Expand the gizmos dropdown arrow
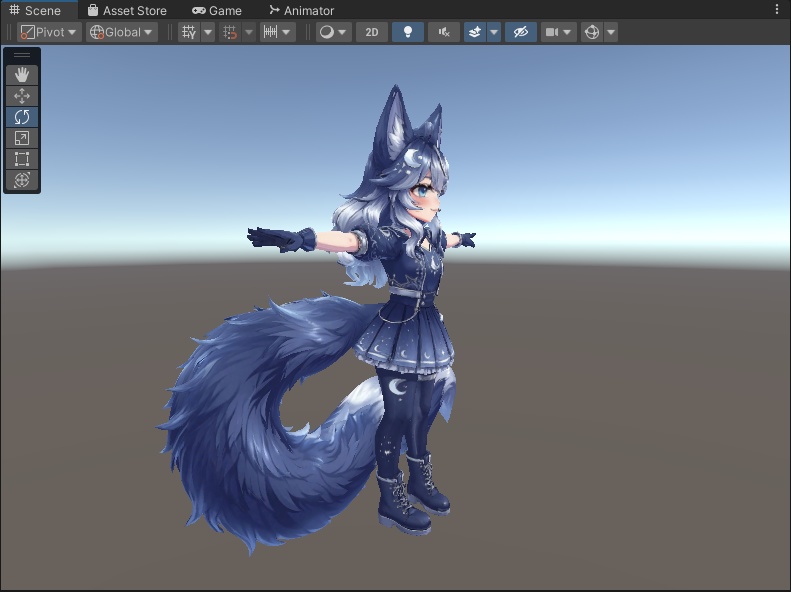Viewport: 791px width, 592px height. coord(611,32)
